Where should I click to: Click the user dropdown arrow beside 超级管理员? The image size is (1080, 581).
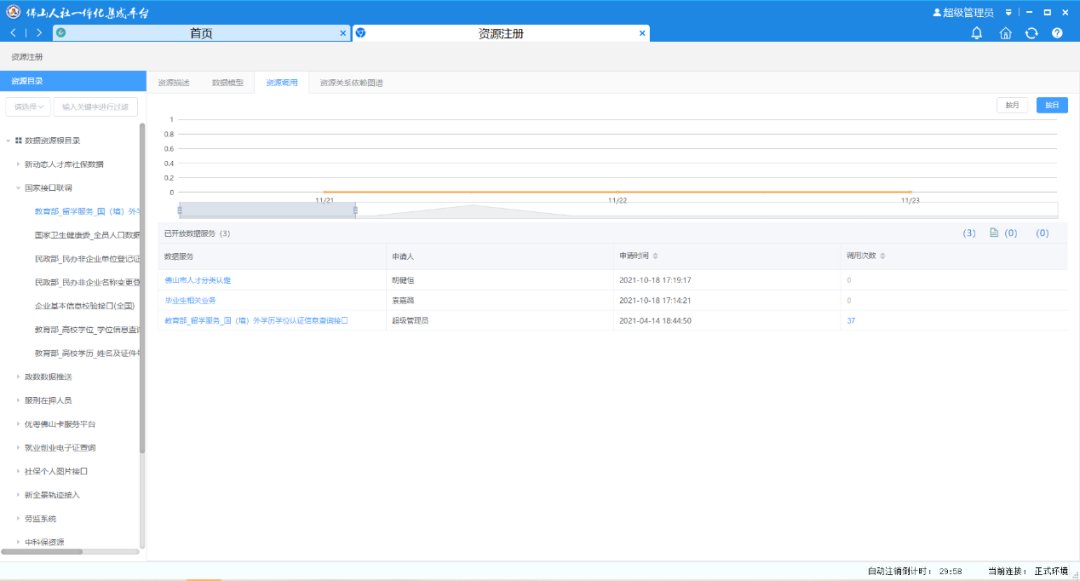[x=1008, y=12]
